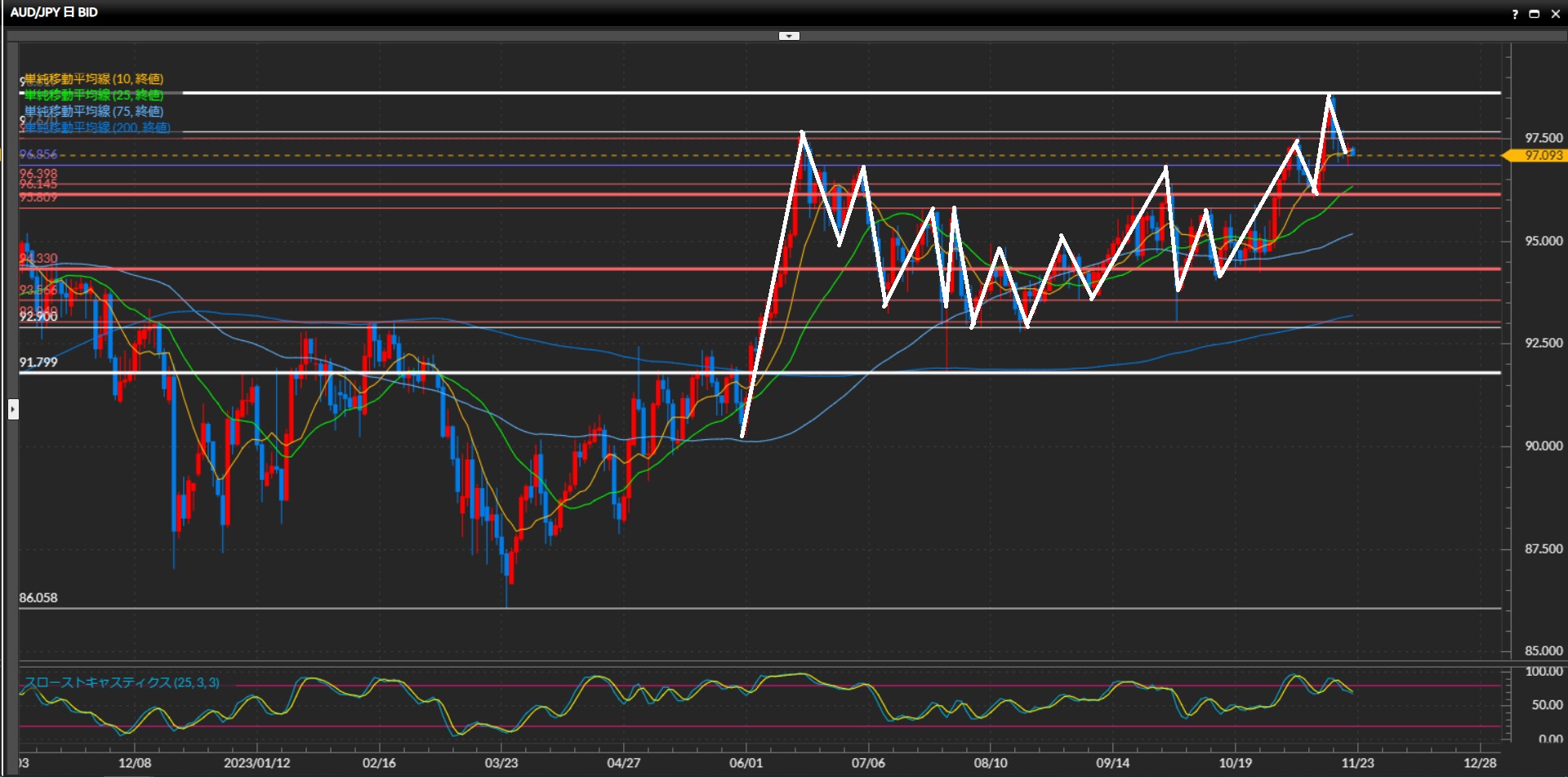Click the 単純移動平均線 (200, 終値) indicator label
This screenshot has width=1568, height=777.
pyautogui.click(x=96, y=127)
